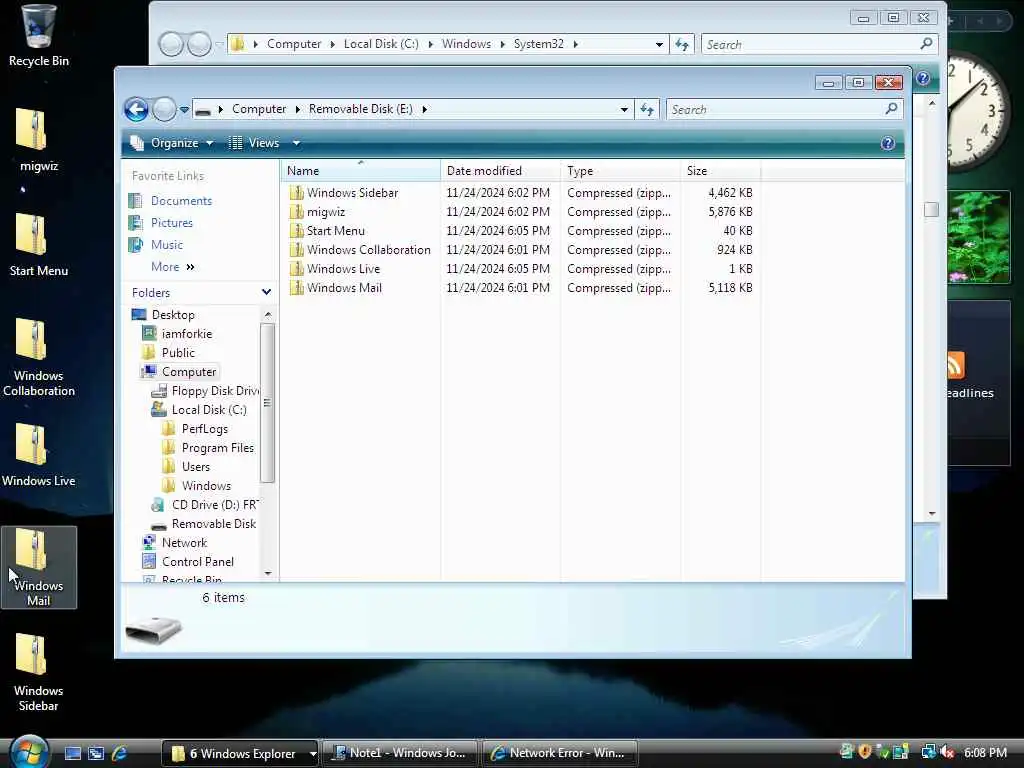Select Network in the folder tree
Screen dimensions: 1024x768
tap(184, 543)
